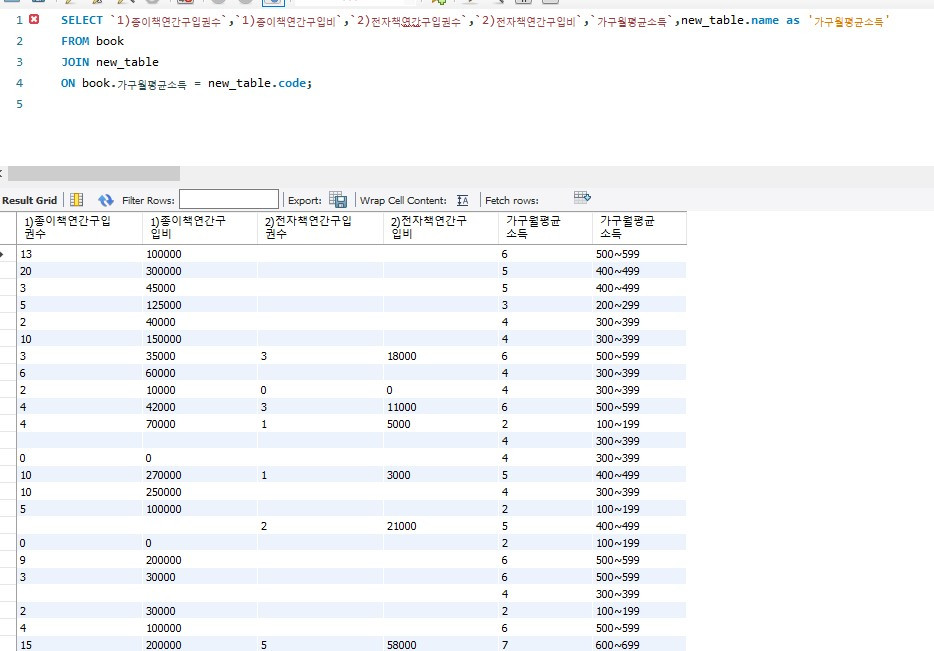Select the cell with value 150000
Screen dimensions: 934x651
click(200, 339)
